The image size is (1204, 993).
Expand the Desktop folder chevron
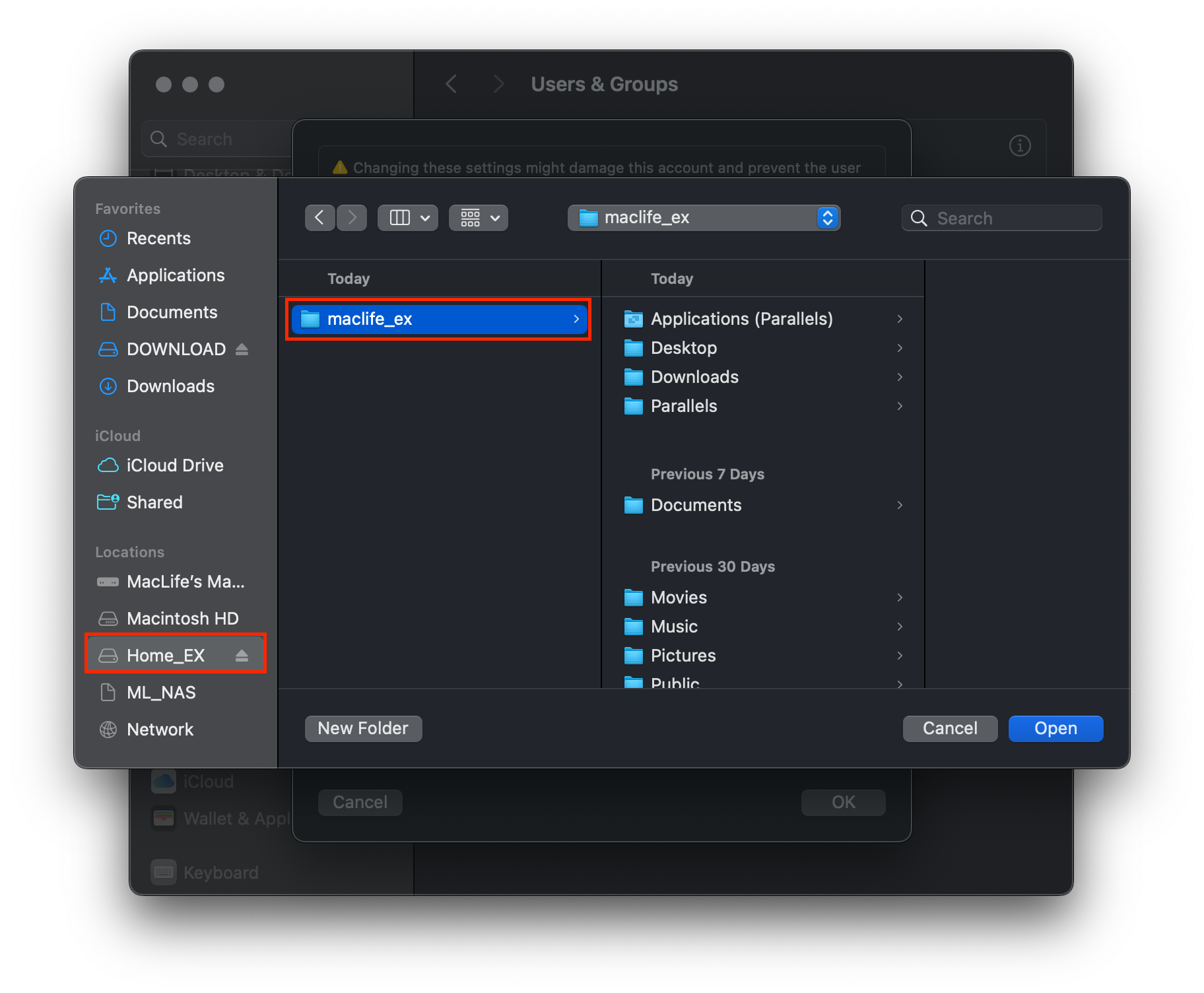pos(900,348)
